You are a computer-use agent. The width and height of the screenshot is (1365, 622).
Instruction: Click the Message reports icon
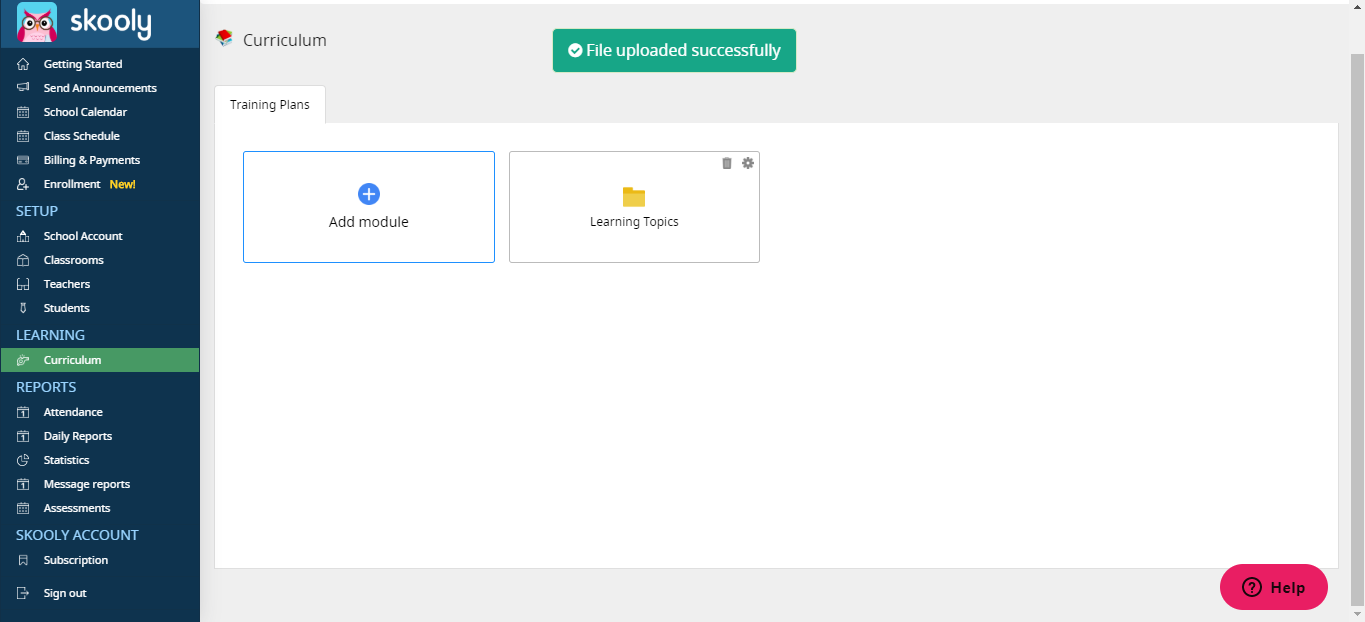coord(23,484)
